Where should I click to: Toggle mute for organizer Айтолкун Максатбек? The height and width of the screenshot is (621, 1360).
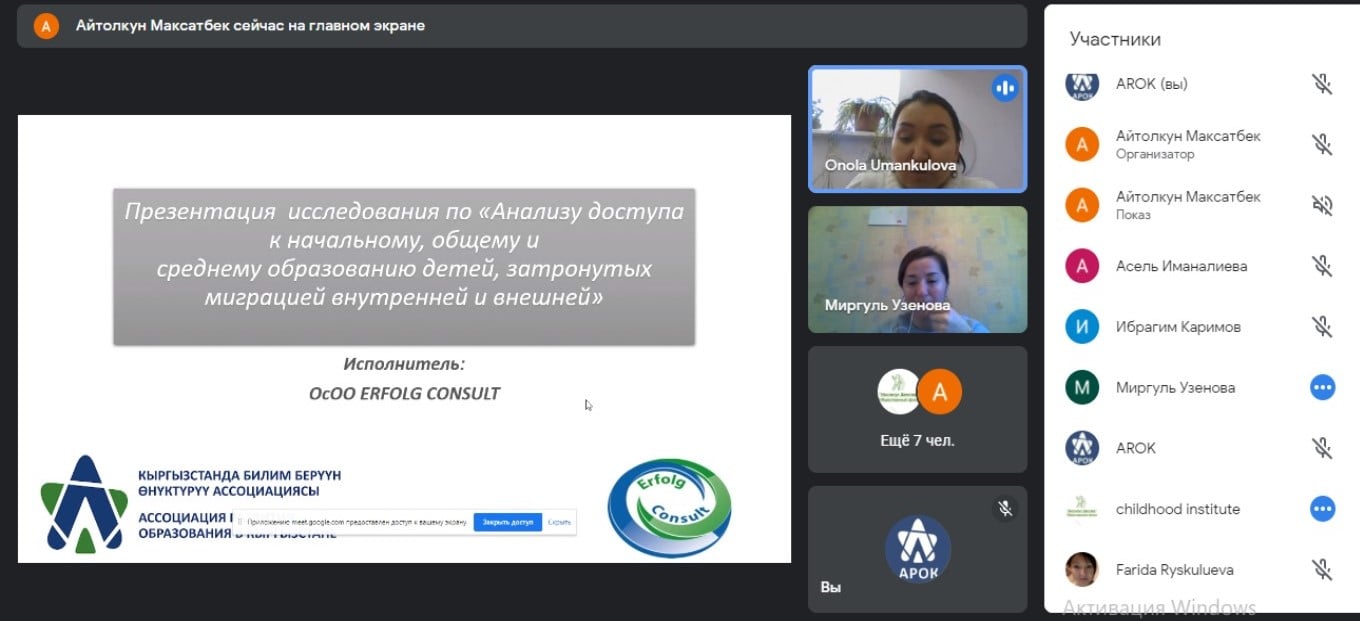[1322, 144]
